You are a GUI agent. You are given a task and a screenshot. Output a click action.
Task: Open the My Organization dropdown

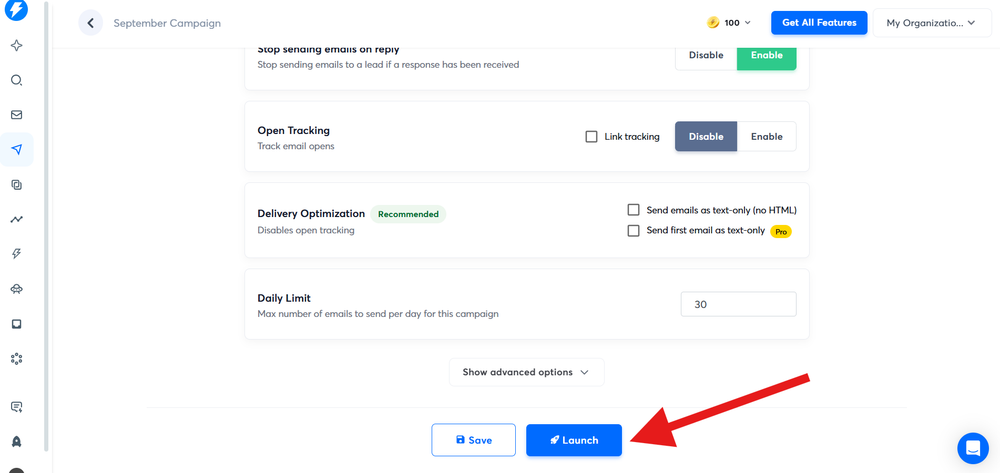pos(930,23)
